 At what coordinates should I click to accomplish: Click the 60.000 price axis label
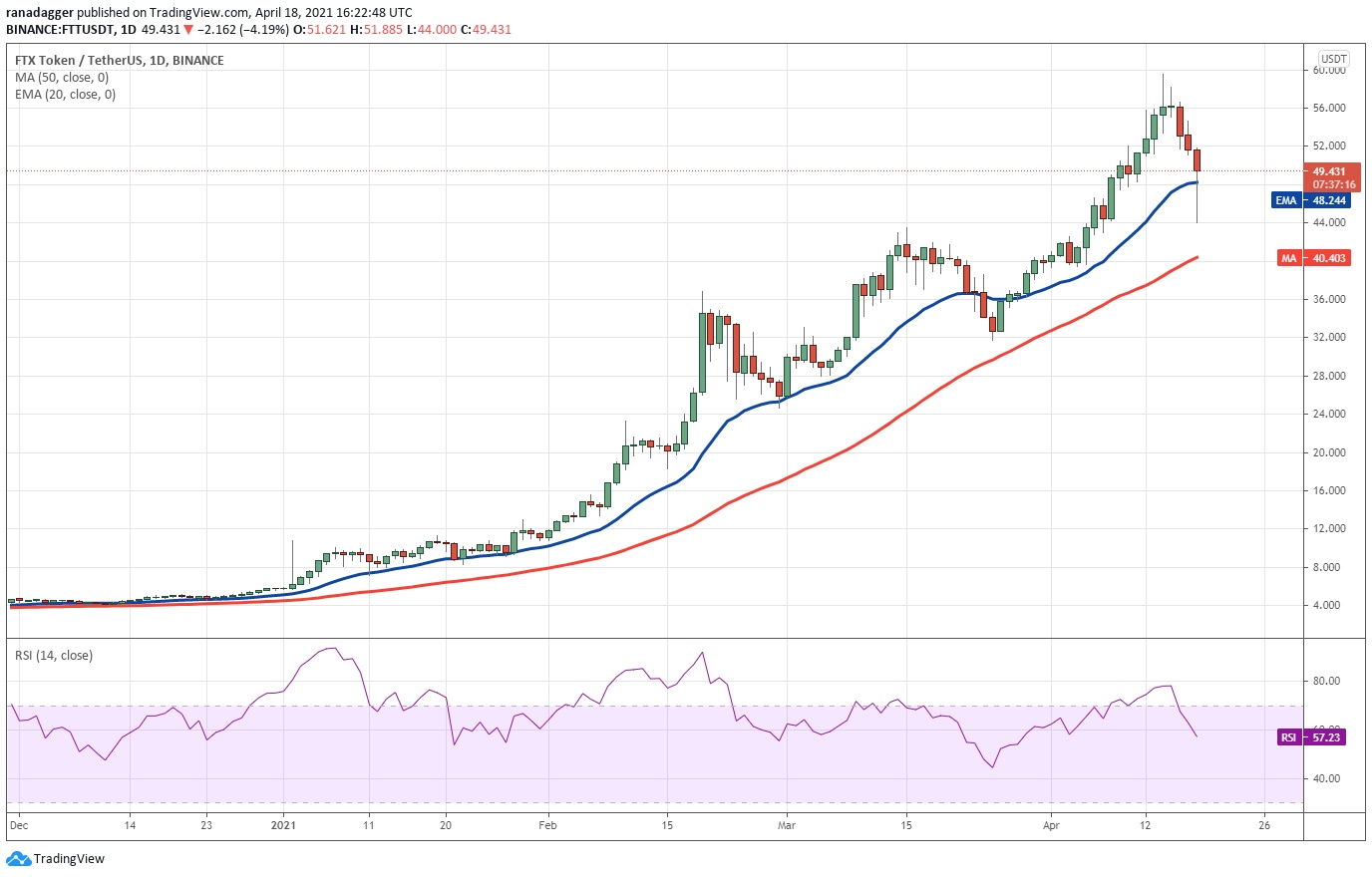tap(1329, 70)
